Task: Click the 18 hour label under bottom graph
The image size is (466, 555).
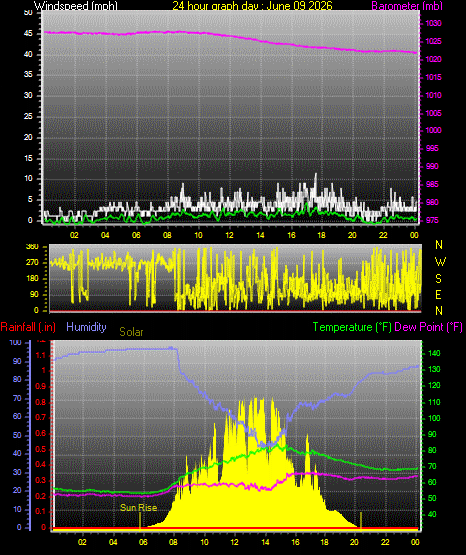Action: click(x=324, y=542)
